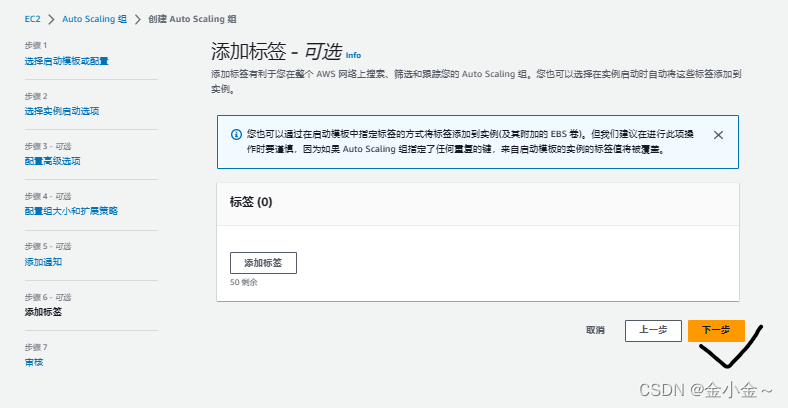
Task: Go to Auto Scaling 组 breadcrumb
Action: tap(94, 19)
